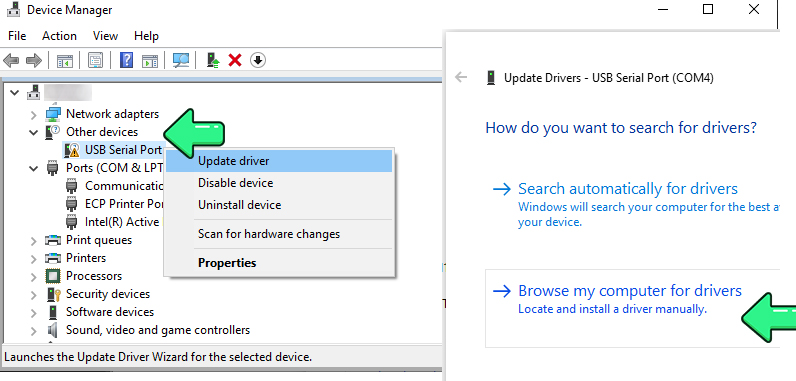Click the Device Manager title bar icon
Image resolution: width=796 pixels, height=381 pixels.
13,10
